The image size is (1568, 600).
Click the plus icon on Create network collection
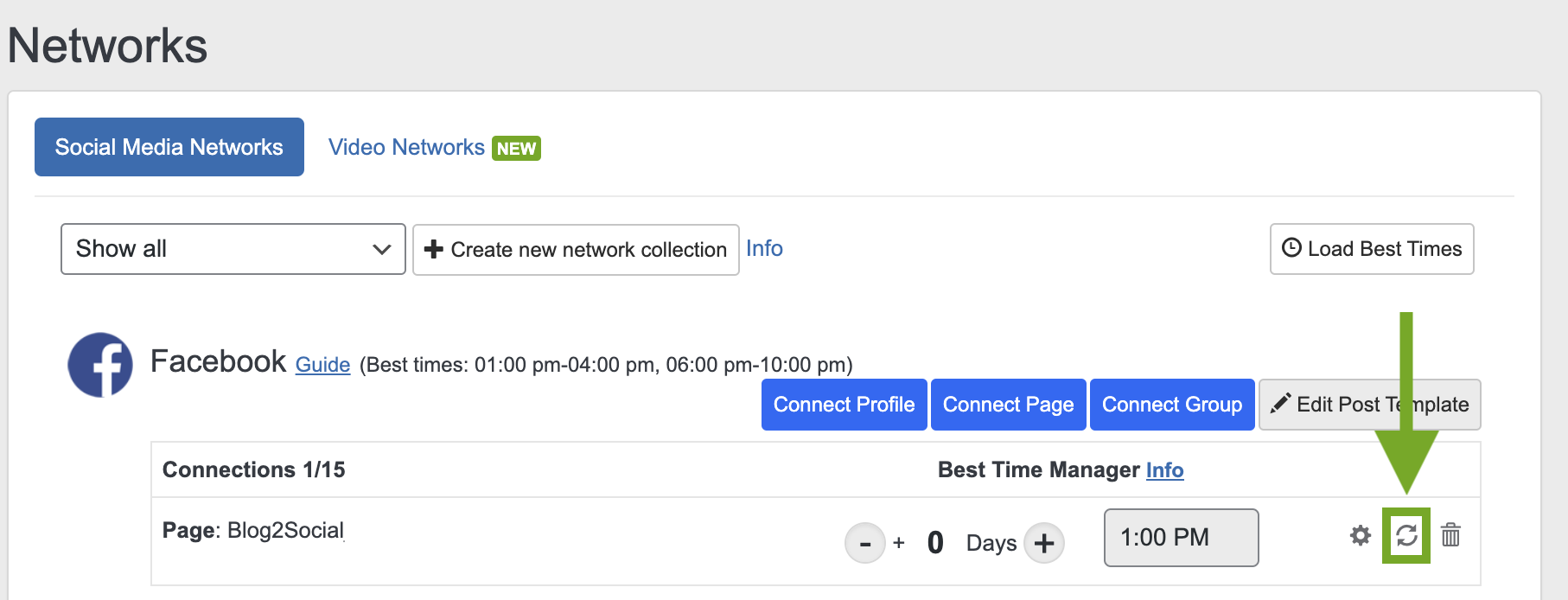(x=434, y=249)
